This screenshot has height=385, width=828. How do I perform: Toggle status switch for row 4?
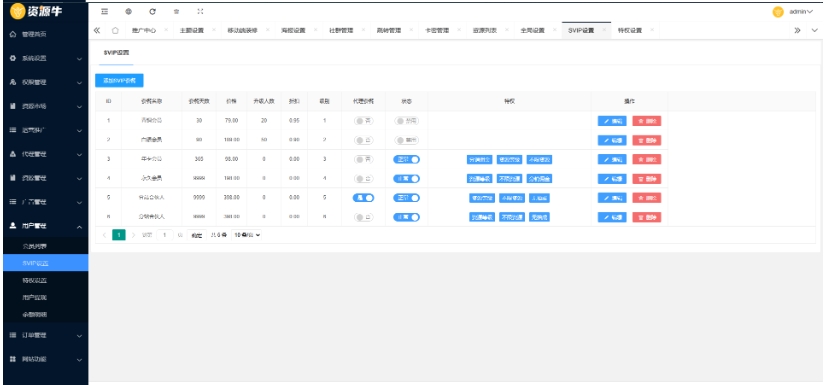pos(407,179)
